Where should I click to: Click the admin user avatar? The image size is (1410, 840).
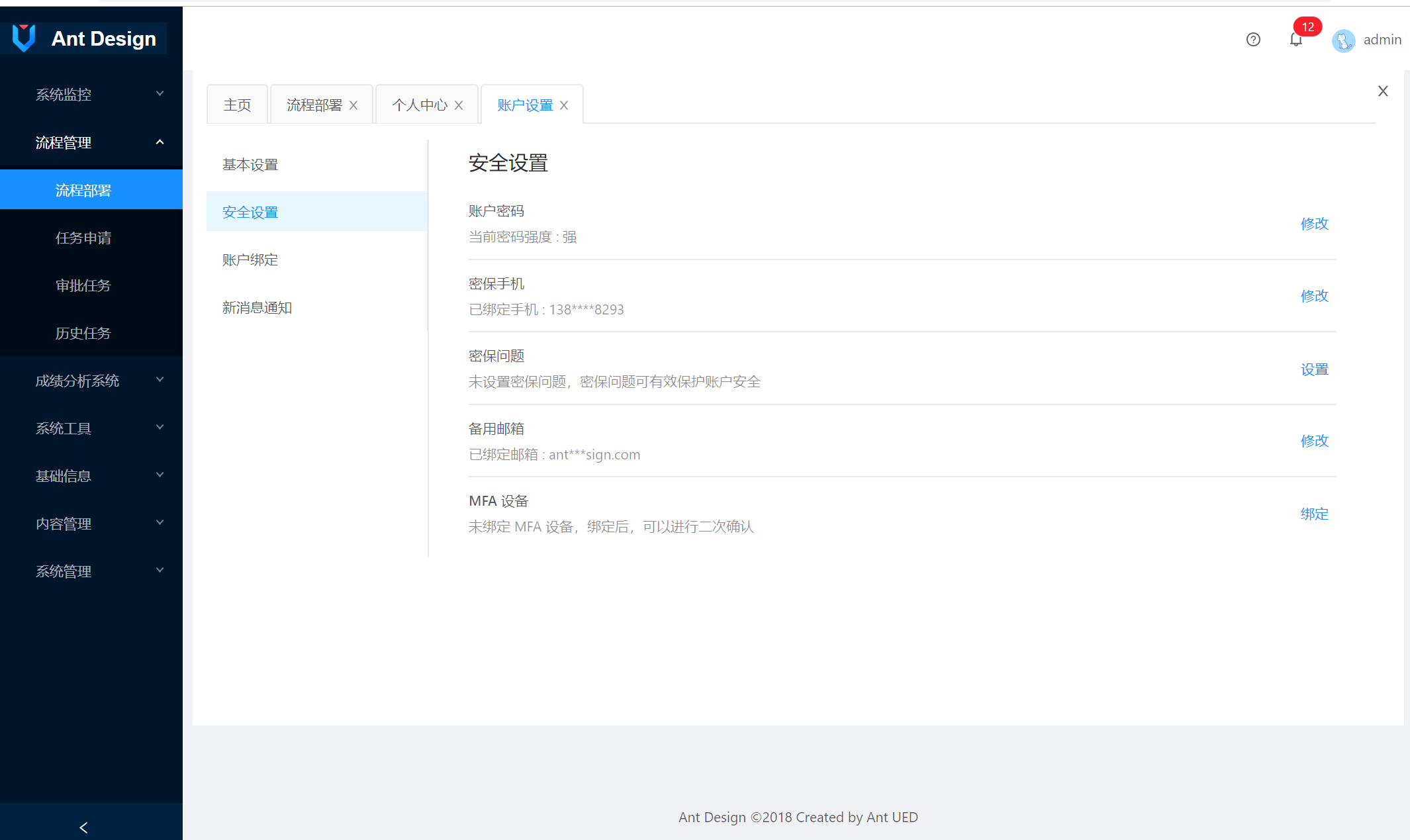[x=1343, y=41]
